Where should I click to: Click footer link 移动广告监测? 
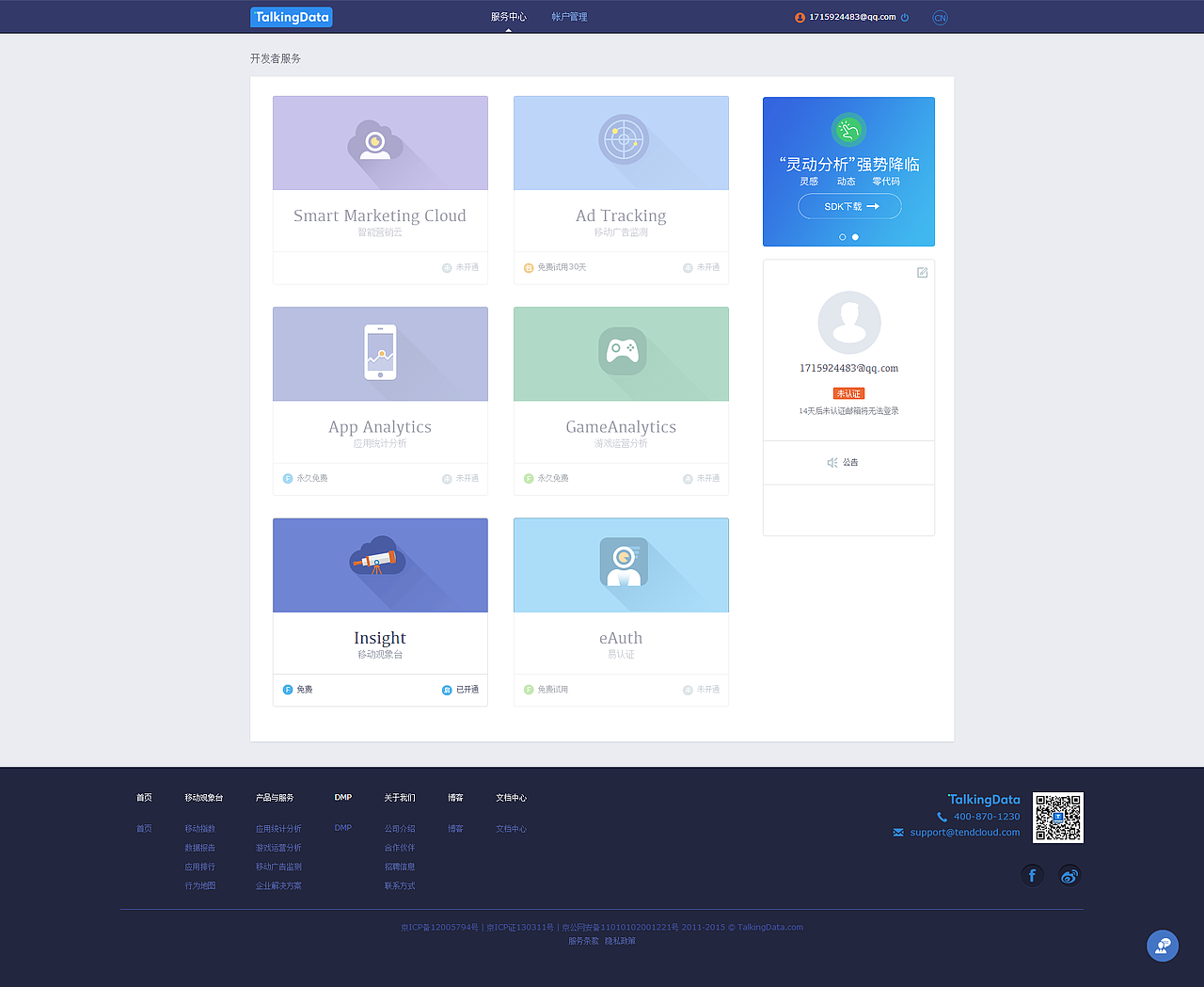278,867
